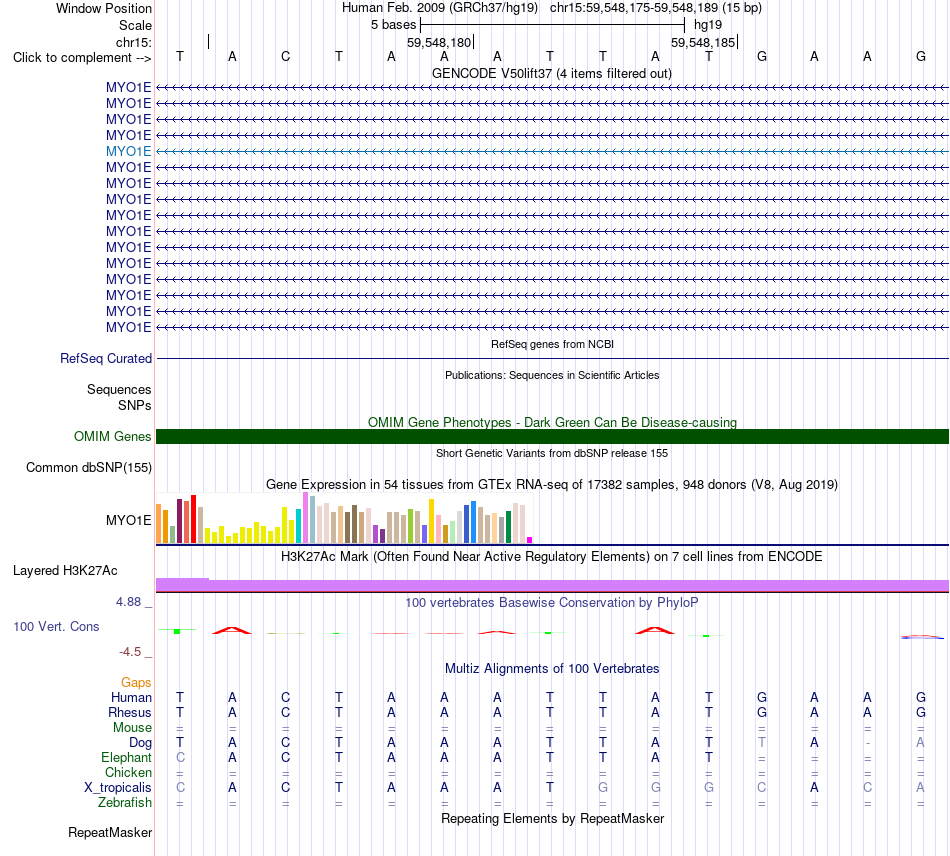The height and width of the screenshot is (856, 950).
Task: Click 'Short Genetic Variants from dbSNP release 155'
Action: [x=552, y=453]
